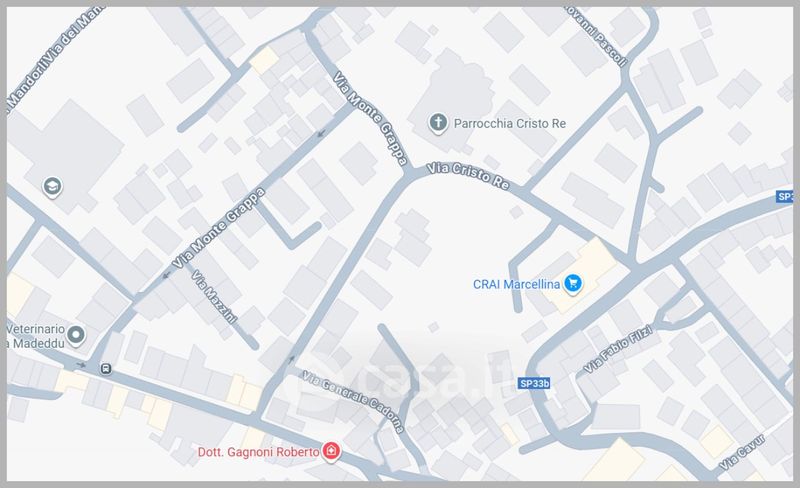Viewport: 800px width, 488px height.
Task: Open the Dott. Gagnoni Roberto label
Action: pos(258,452)
